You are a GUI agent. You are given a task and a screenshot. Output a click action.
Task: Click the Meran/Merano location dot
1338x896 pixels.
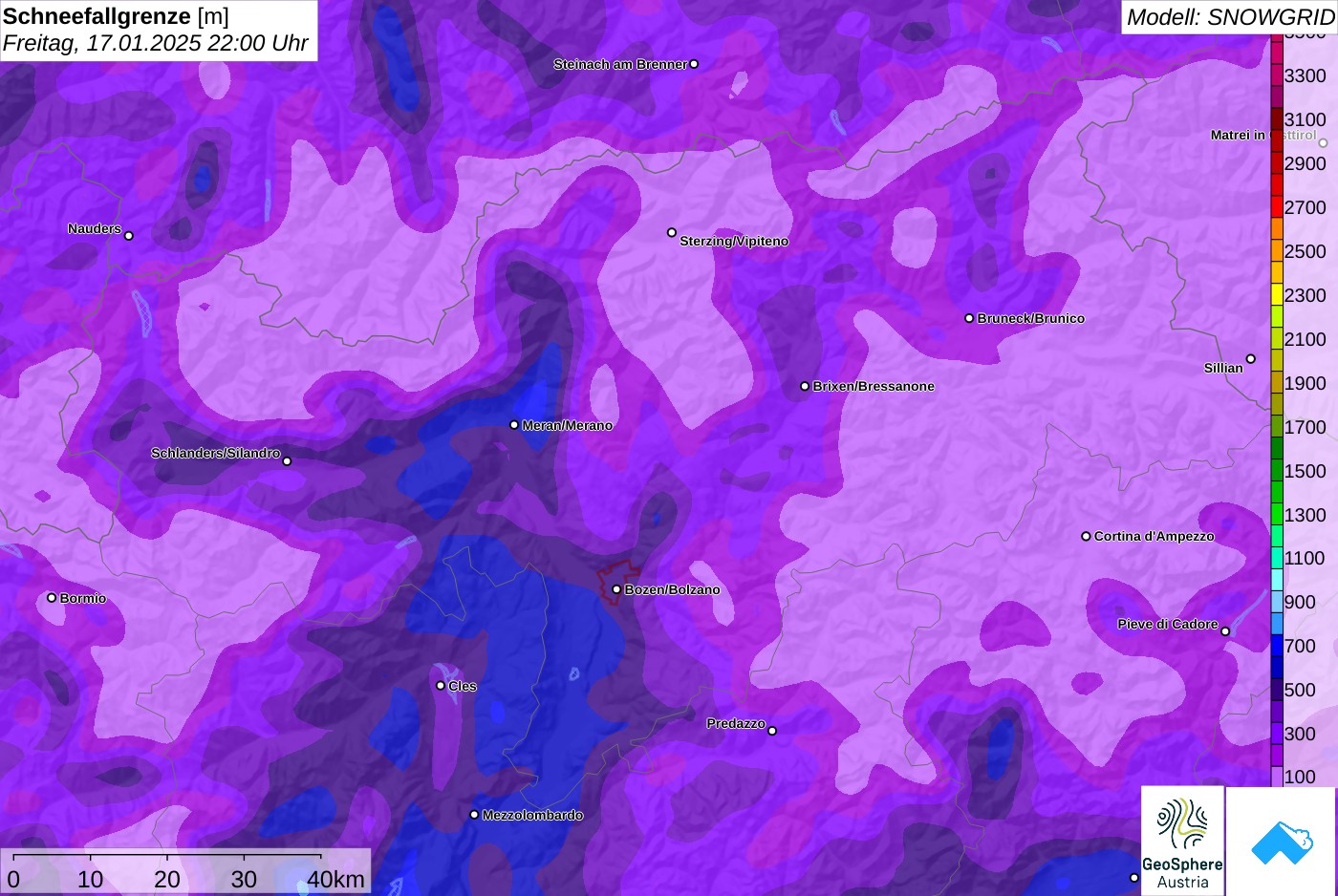point(514,425)
